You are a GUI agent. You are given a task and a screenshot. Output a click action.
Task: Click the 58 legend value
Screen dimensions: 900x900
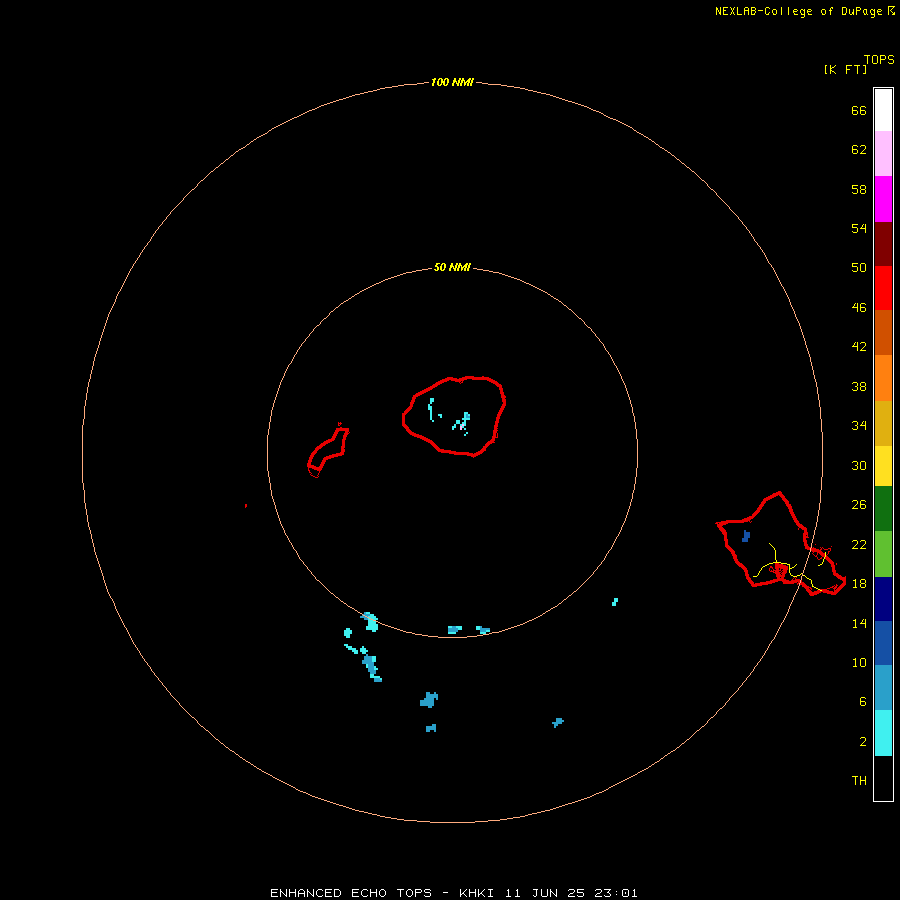[x=859, y=189]
